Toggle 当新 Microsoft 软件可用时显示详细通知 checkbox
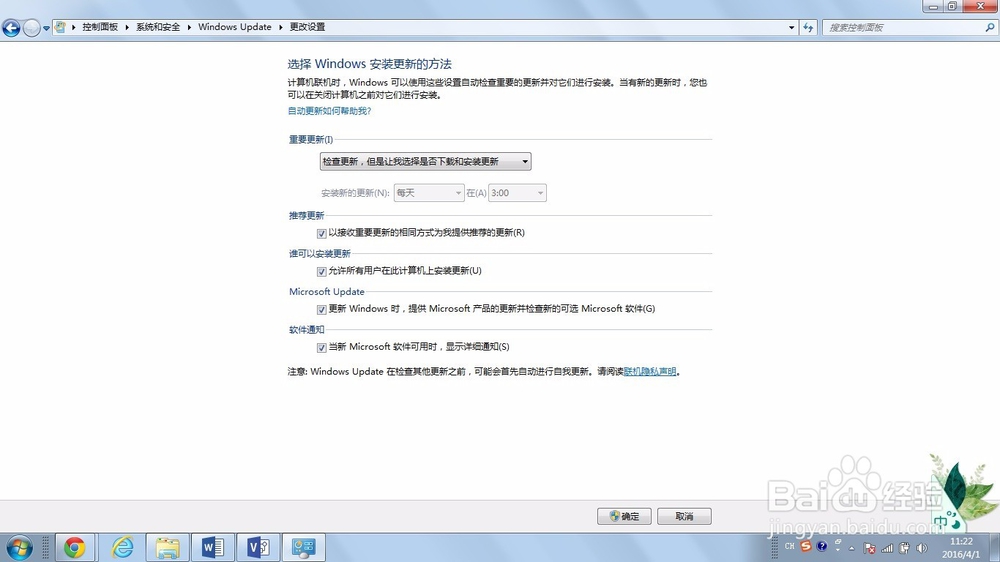Screen dimensions: 1000x562 click(321, 348)
